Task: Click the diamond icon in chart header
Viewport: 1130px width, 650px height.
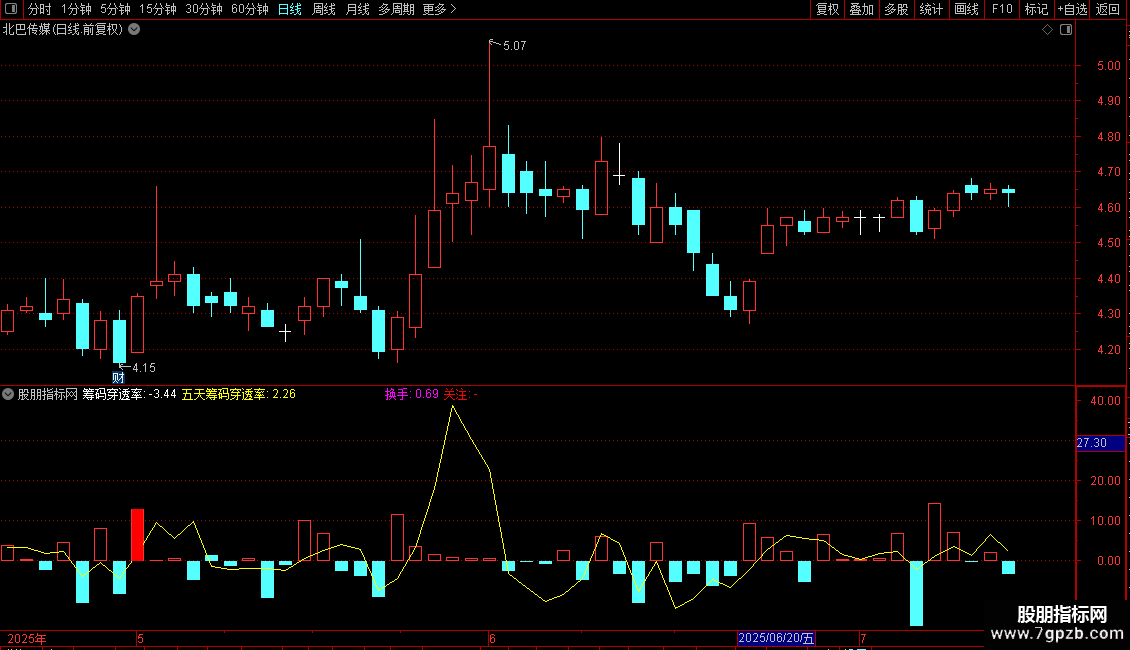Action: [1047, 30]
